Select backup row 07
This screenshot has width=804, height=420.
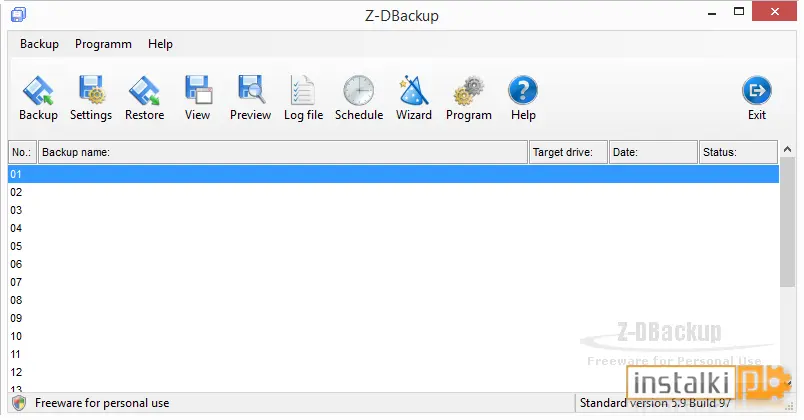click(x=393, y=282)
